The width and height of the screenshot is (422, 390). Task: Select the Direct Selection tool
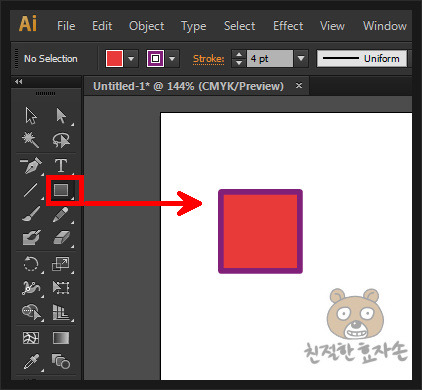[x=61, y=116]
